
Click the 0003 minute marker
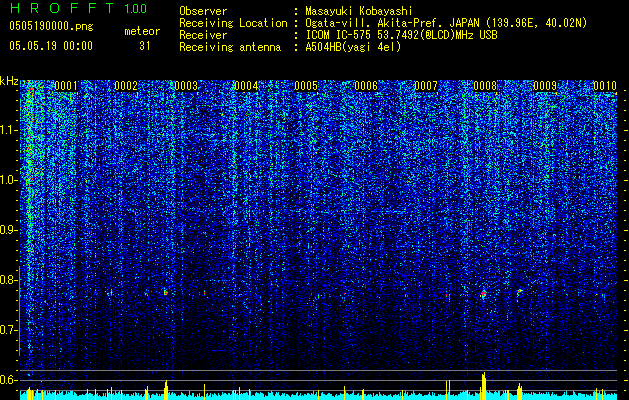coord(186,86)
